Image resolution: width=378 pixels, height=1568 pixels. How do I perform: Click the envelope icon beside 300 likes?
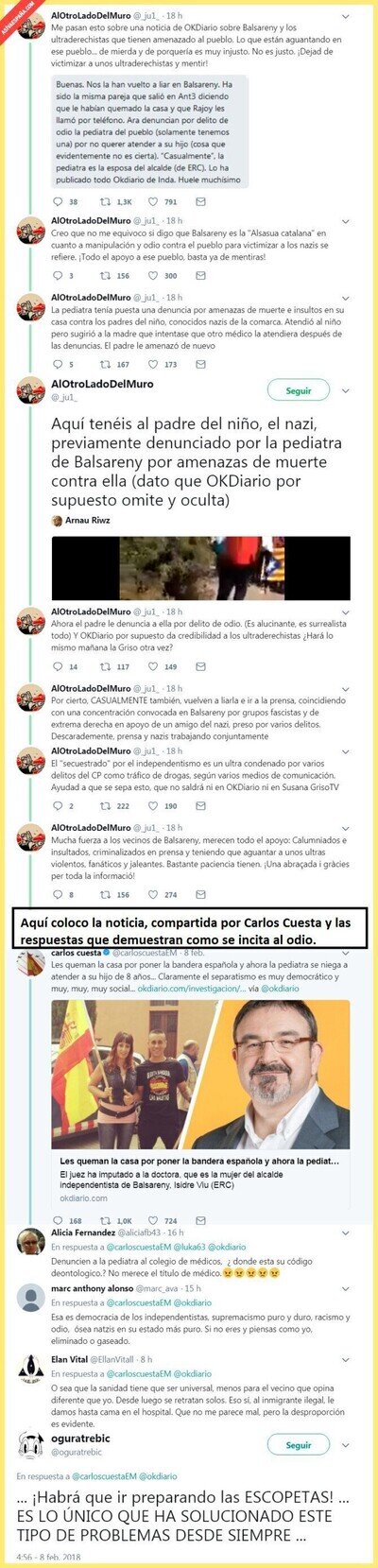[x=200, y=275]
